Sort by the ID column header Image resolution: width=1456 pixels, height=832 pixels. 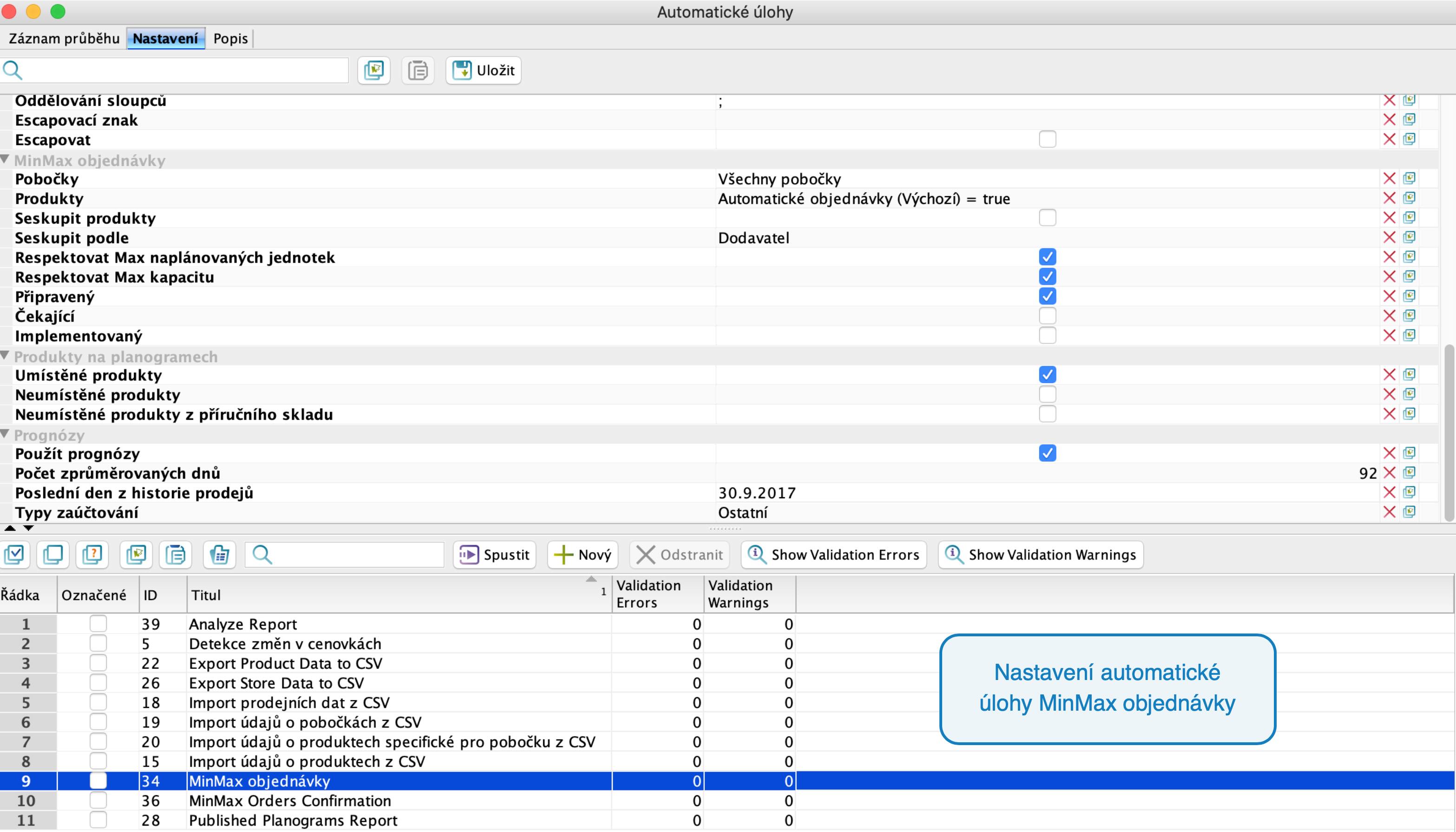click(x=163, y=595)
